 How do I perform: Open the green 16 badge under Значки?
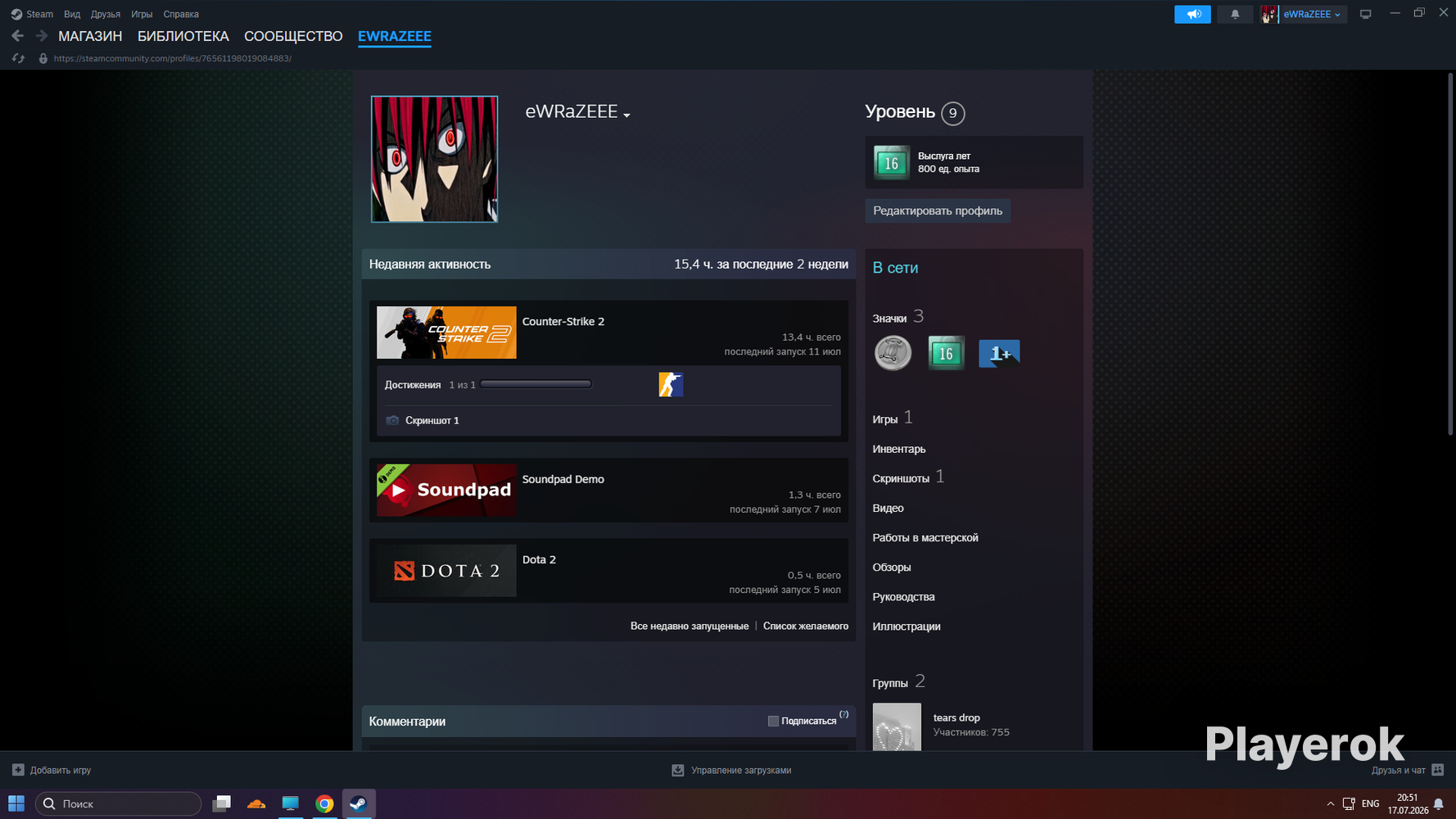[x=946, y=353]
